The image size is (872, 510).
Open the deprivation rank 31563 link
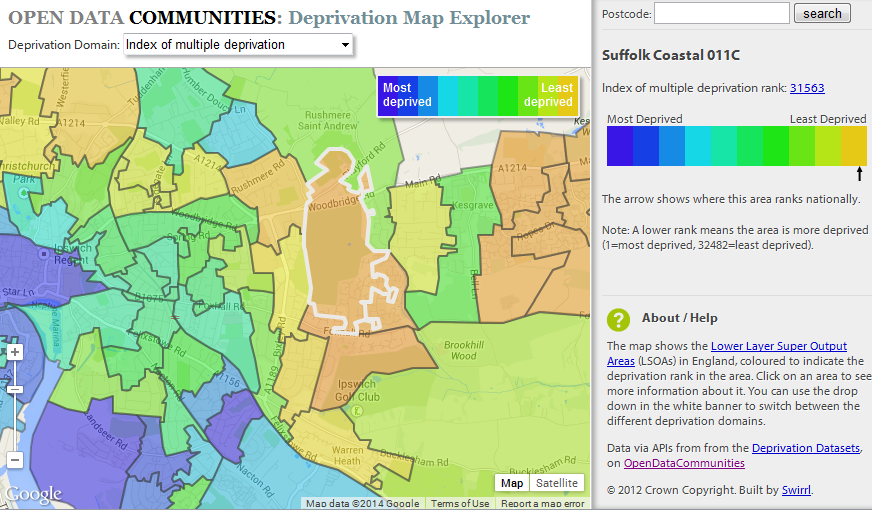point(807,88)
